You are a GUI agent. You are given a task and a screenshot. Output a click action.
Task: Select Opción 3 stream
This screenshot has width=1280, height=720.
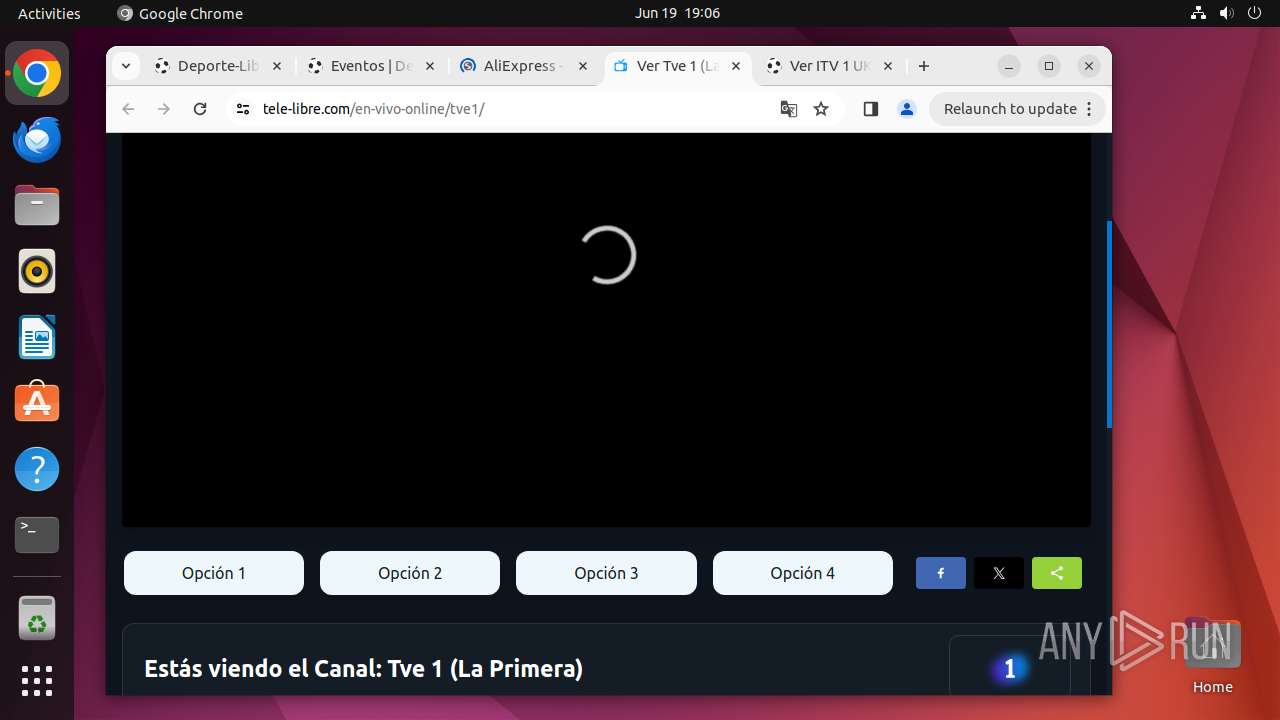[x=606, y=573]
